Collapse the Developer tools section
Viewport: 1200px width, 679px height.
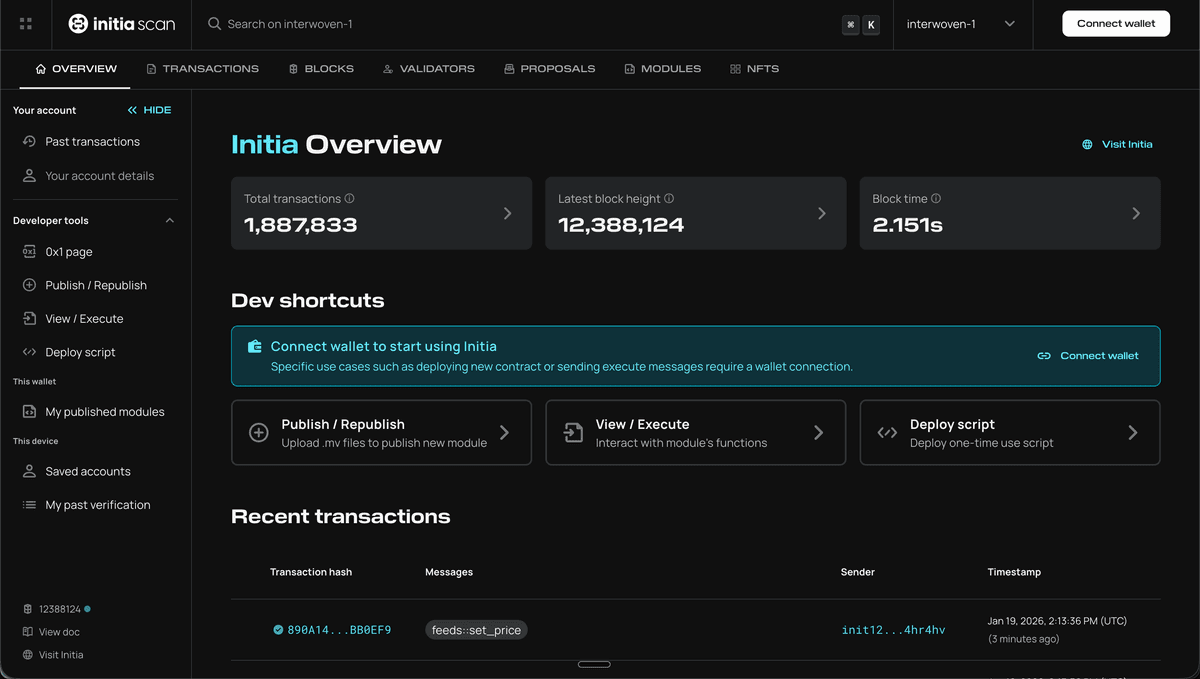(169, 221)
